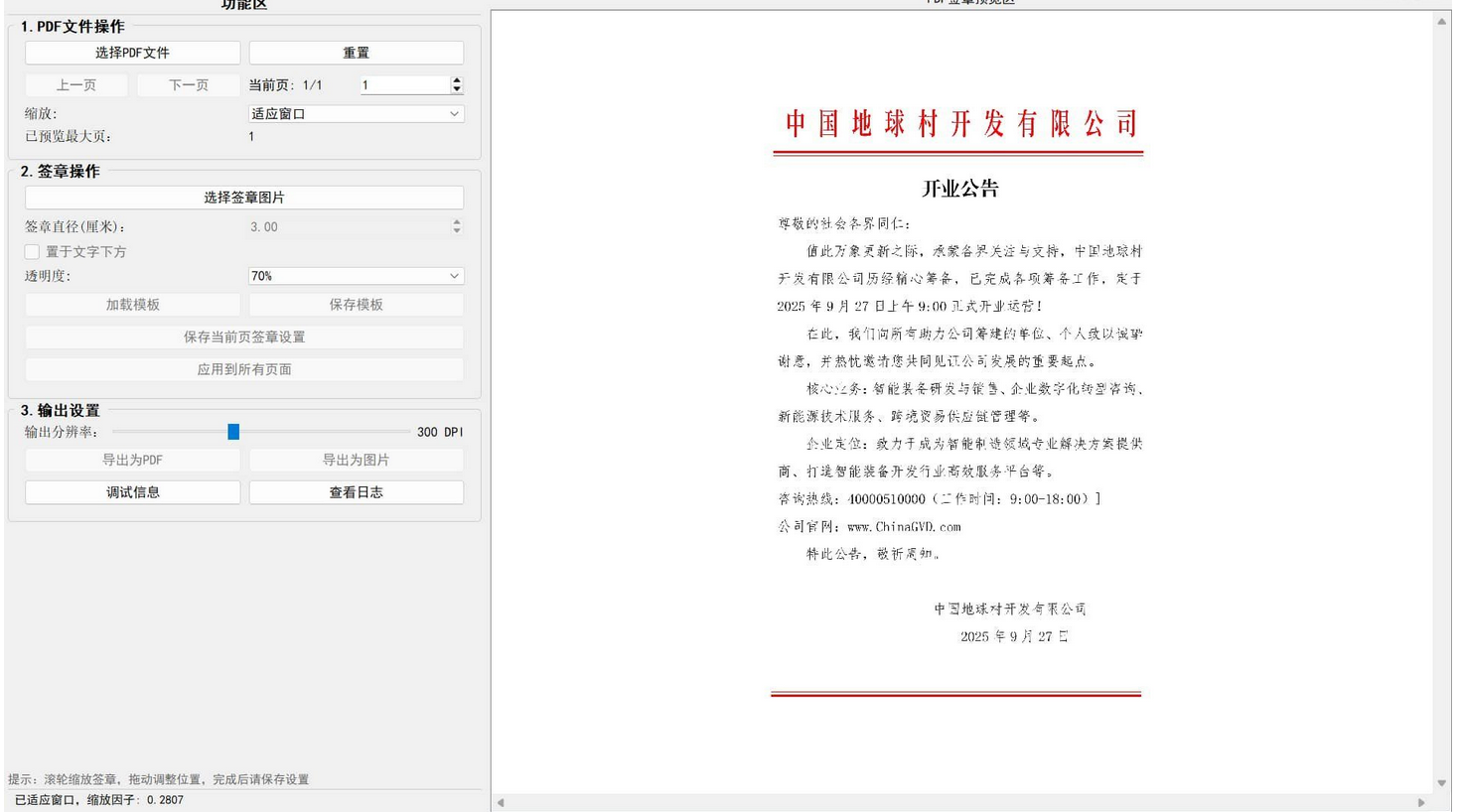This screenshot has width=1460, height=812.
Task: Click the 特此公告 closing line
Action: 873,554
